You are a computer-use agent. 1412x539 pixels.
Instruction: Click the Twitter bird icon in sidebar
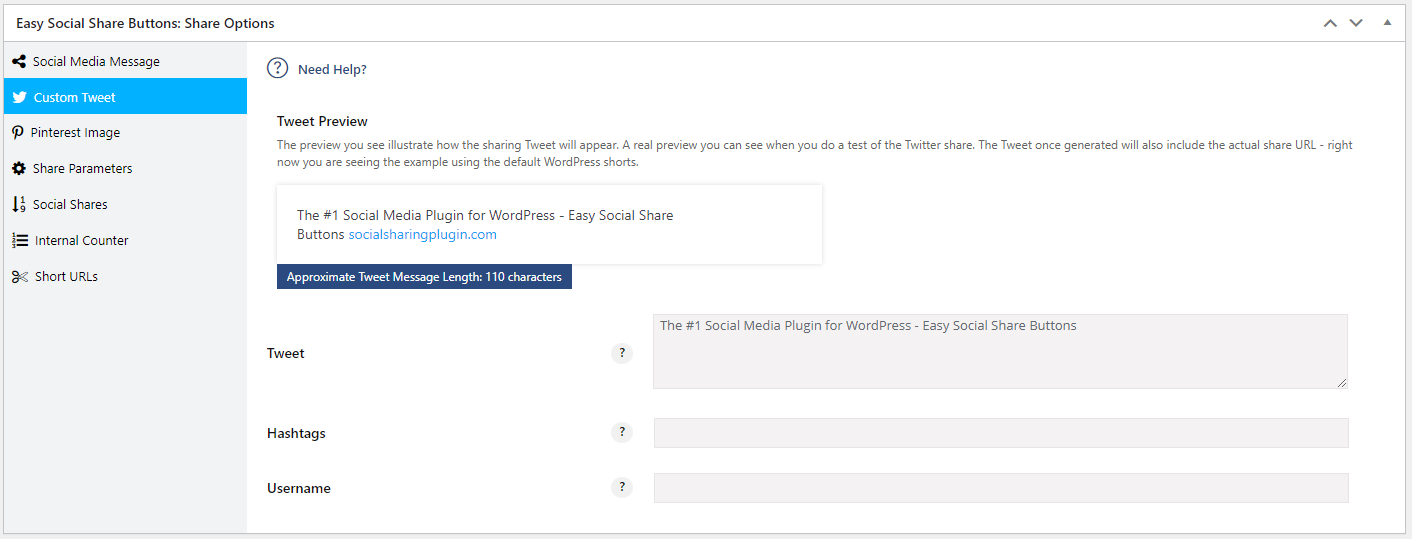click(19, 97)
